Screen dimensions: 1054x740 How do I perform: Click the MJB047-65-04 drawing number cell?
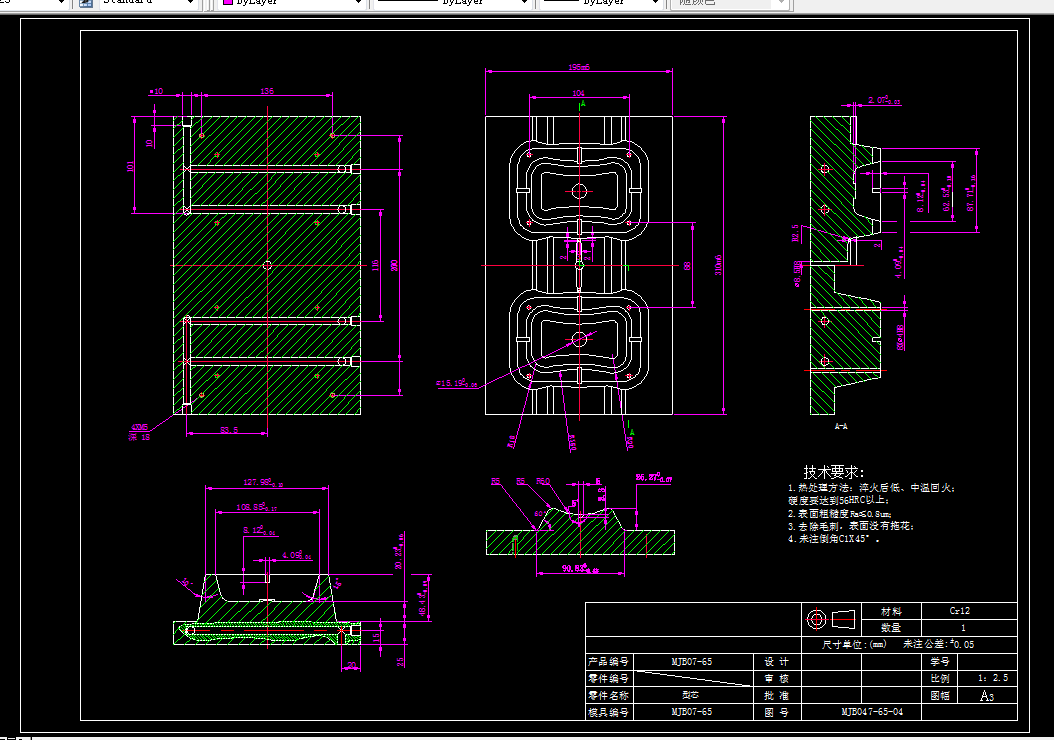point(872,712)
